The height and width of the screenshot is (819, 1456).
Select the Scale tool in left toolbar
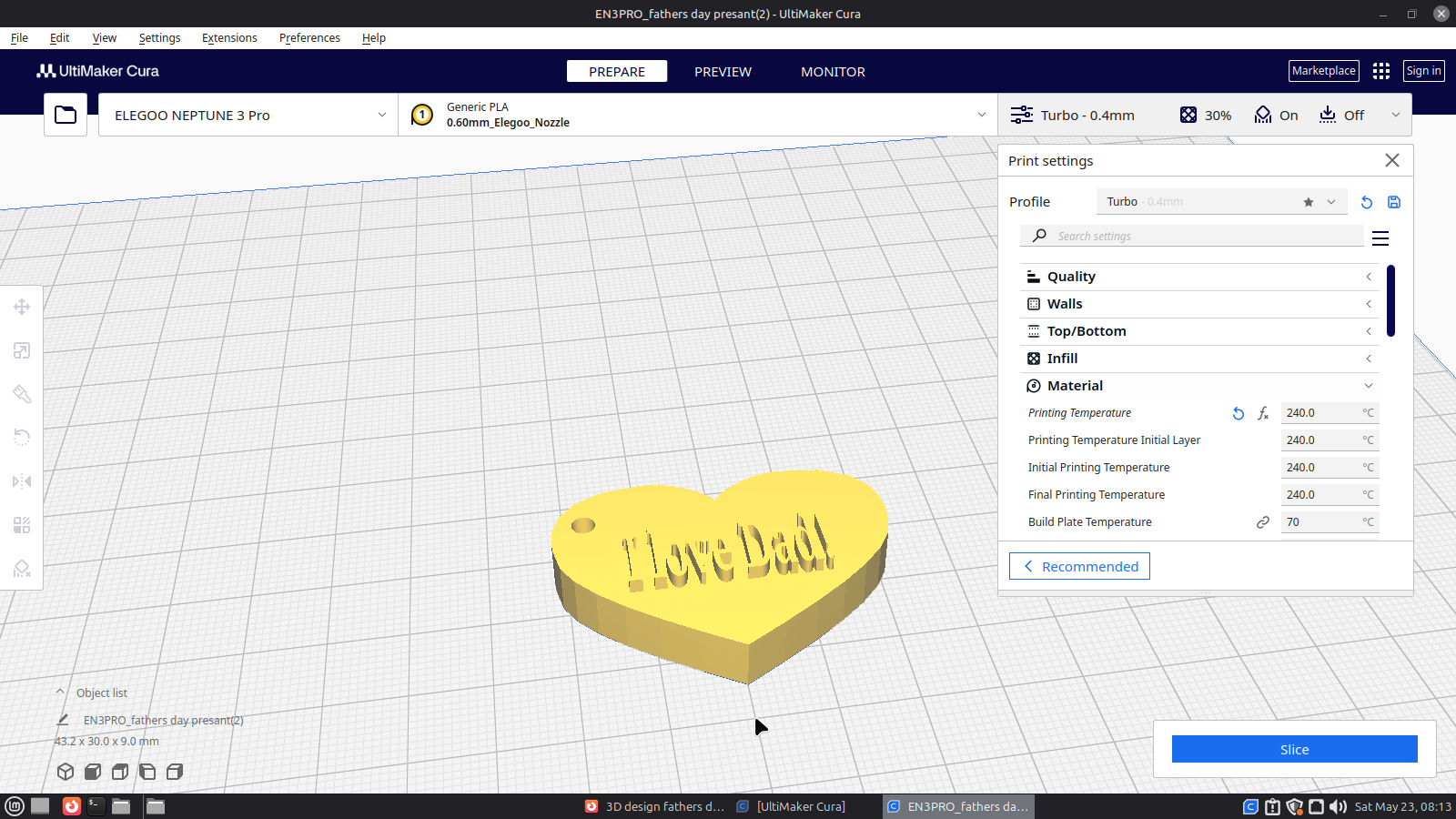point(22,350)
